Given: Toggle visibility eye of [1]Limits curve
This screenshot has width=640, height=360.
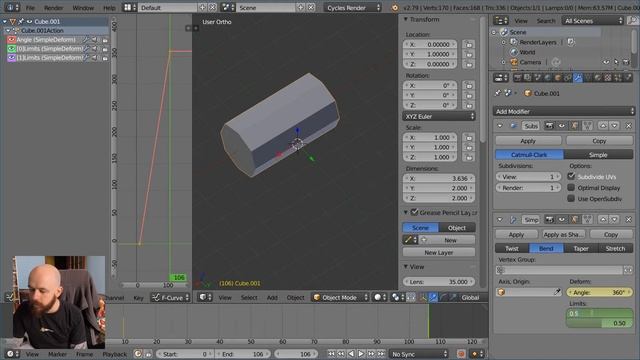Looking at the screenshot, I should [x=11, y=58].
